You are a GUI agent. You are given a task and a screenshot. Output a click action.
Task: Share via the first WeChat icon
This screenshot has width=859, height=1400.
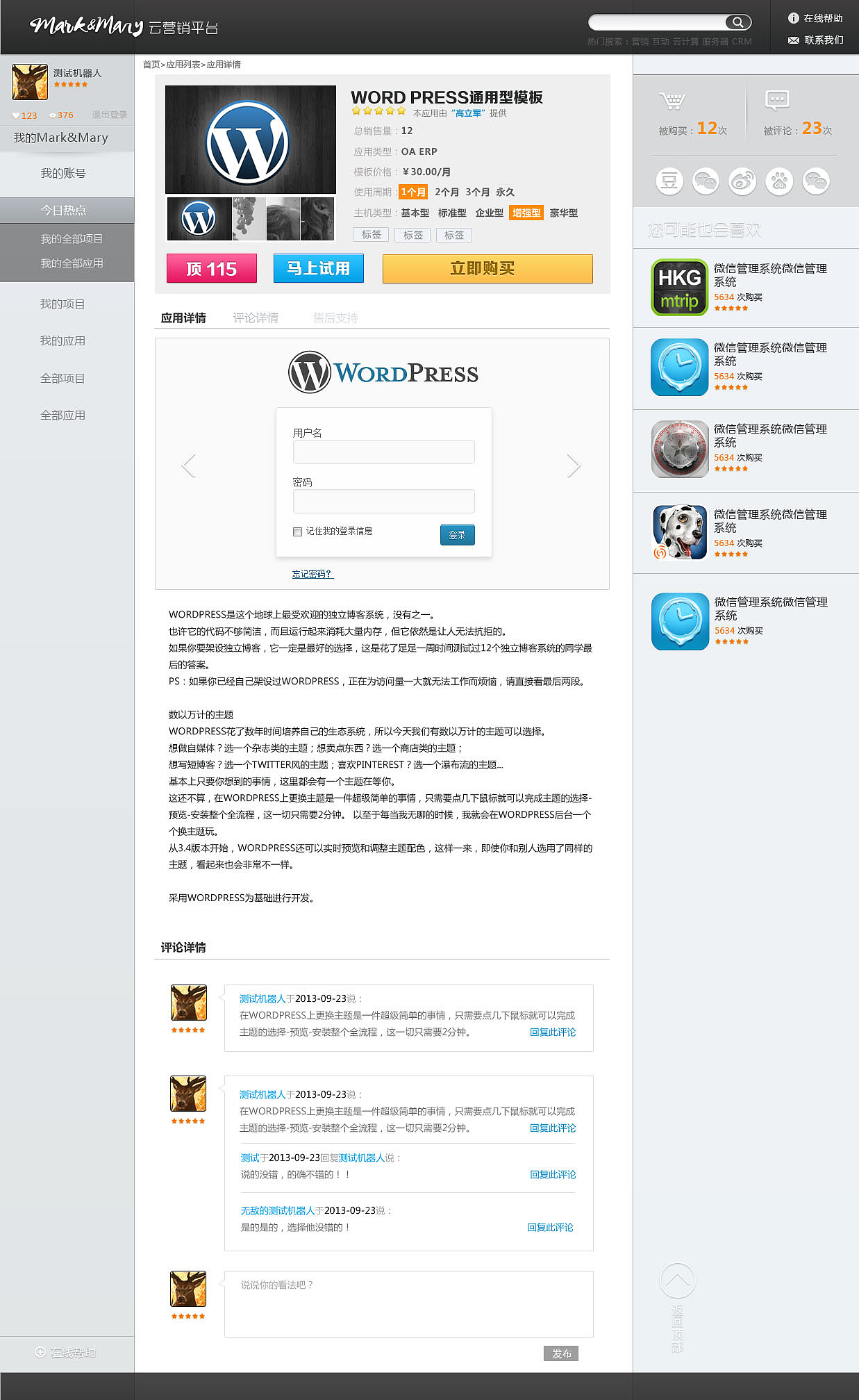click(x=706, y=181)
